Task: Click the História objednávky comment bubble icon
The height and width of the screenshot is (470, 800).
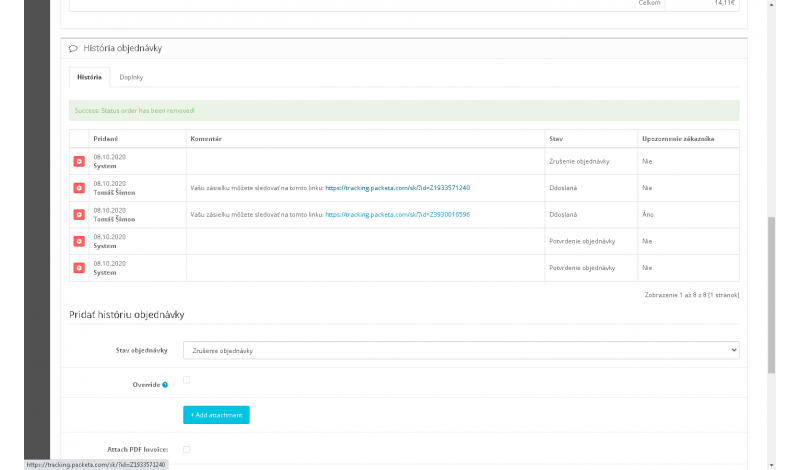Action: tap(73, 48)
